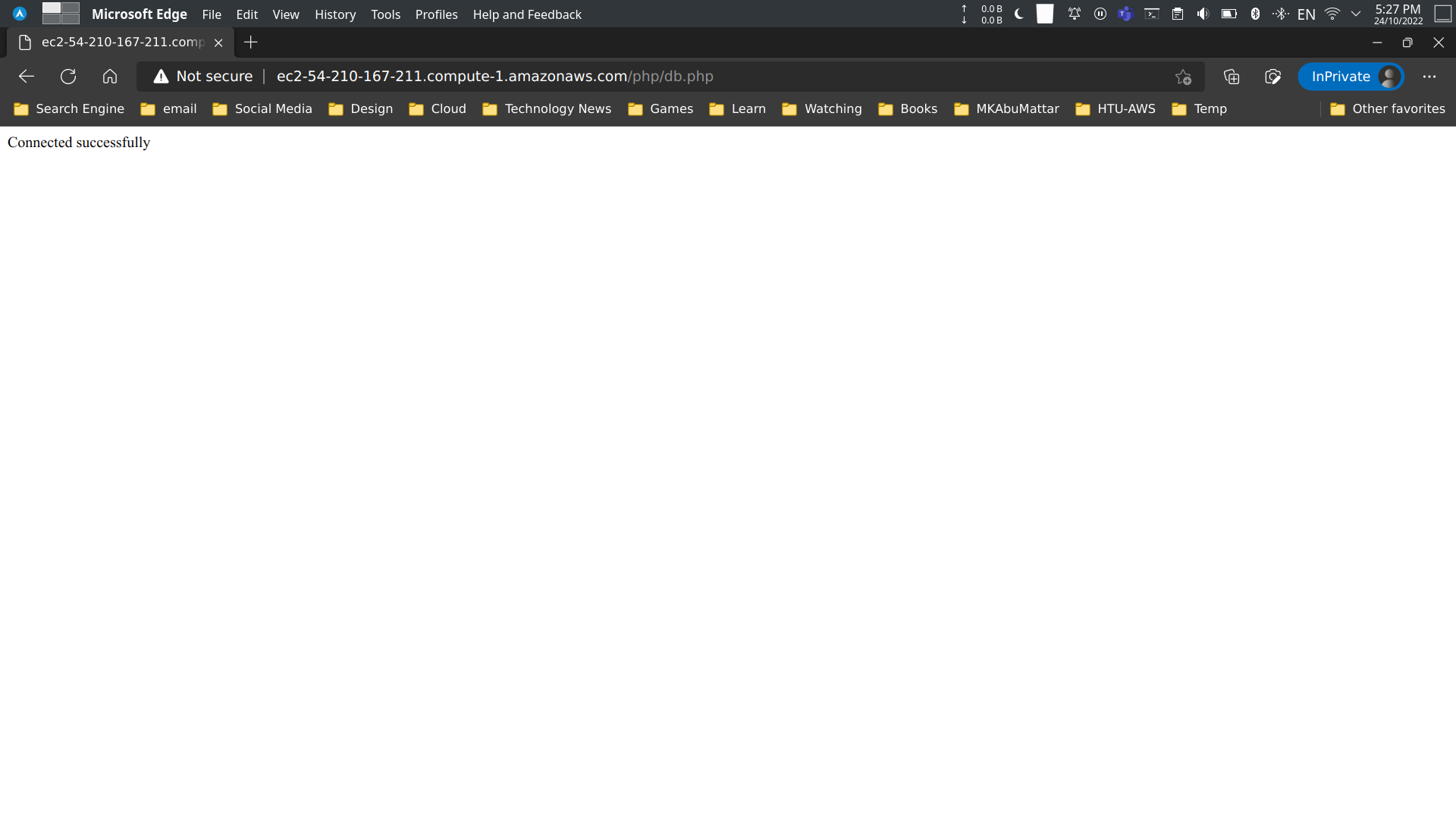Switch to the InPrivate profile button
The height and width of the screenshot is (819, 1456).
(1351, 77)
